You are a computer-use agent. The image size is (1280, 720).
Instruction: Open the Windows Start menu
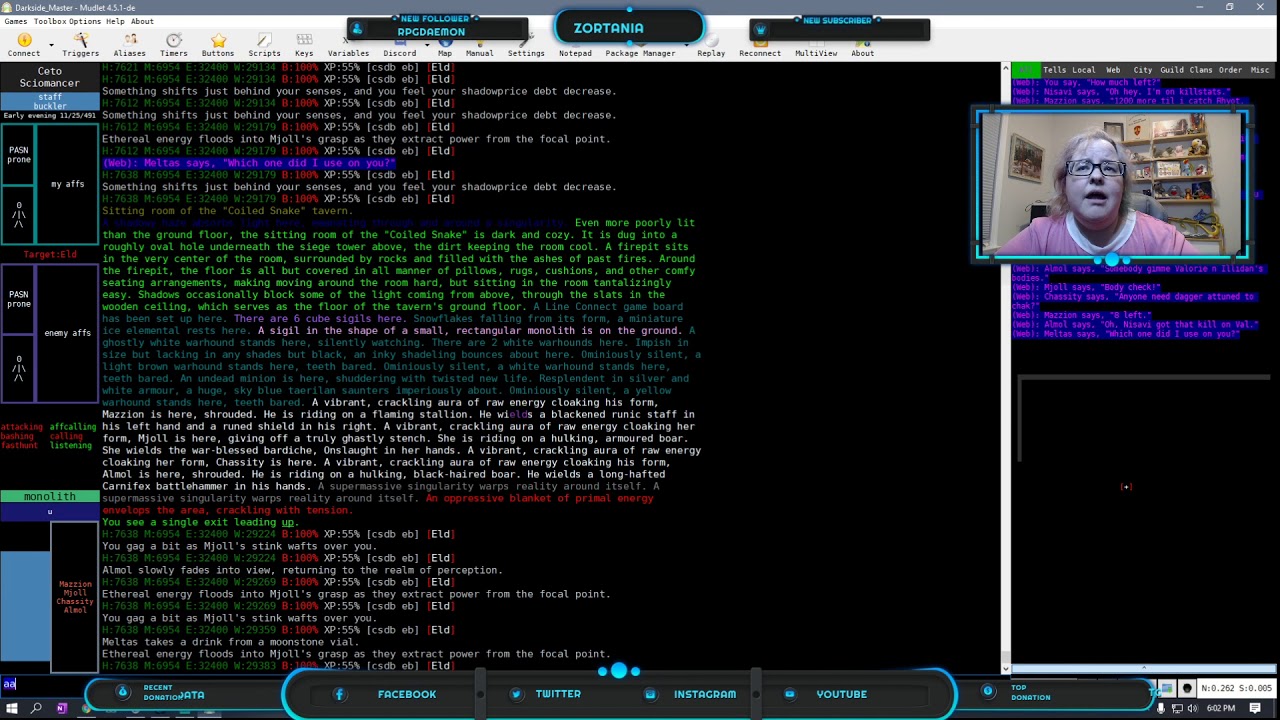[11, 708]
